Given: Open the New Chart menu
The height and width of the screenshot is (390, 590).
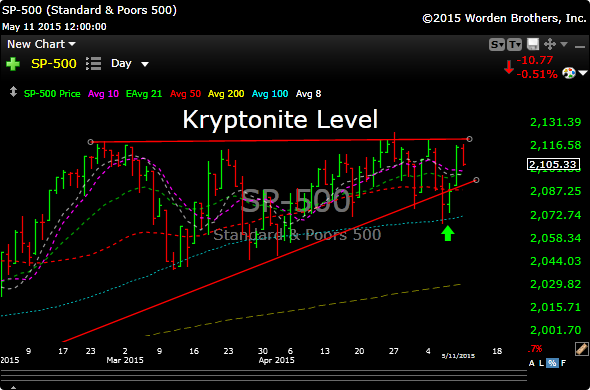Looking at the screenshot, I should (41, 44).
